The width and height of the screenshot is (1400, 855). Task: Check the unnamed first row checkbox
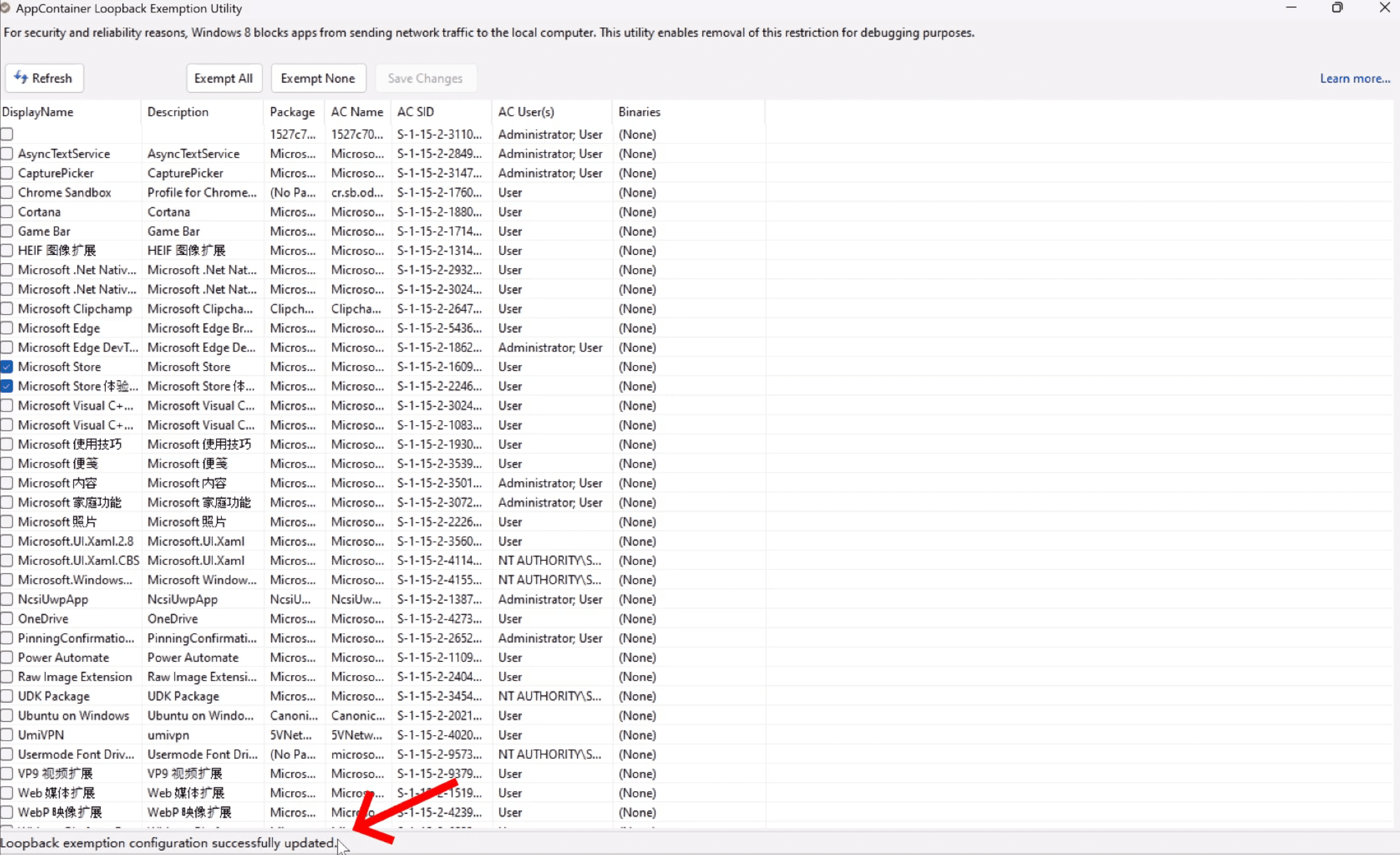7,134
